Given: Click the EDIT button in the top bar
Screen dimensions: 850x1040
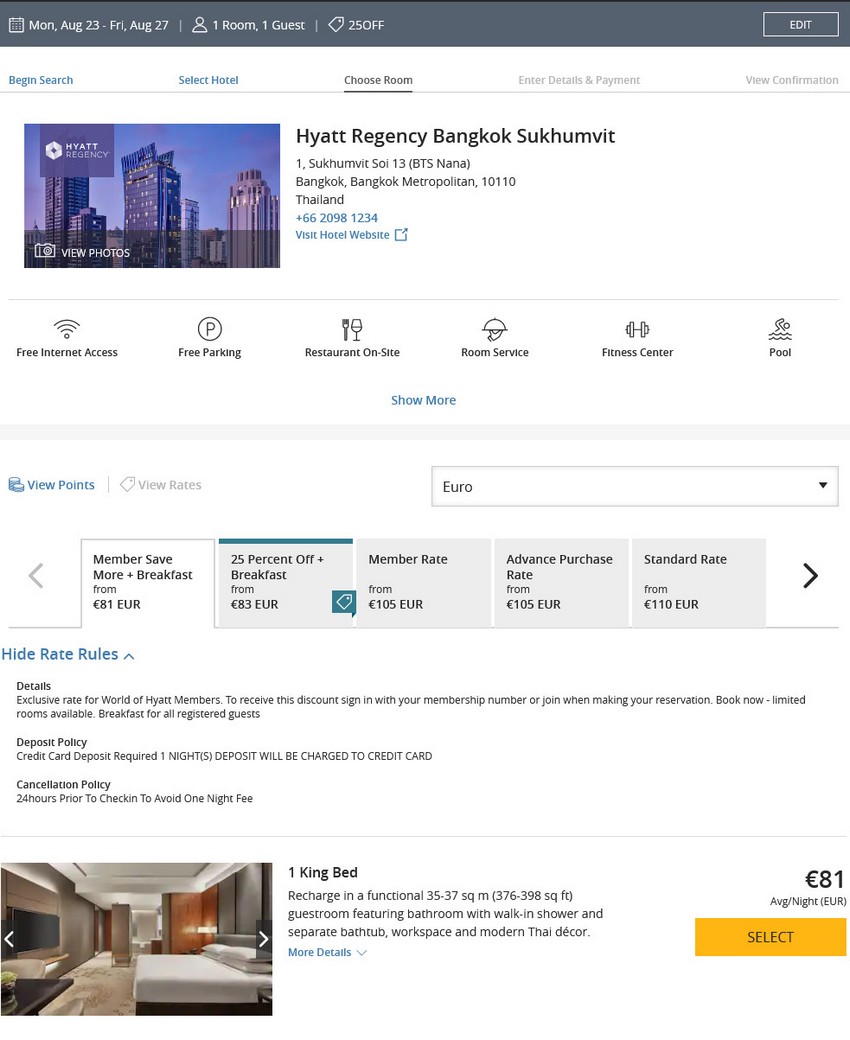Looking at the screenshot, I should [800, 25].
